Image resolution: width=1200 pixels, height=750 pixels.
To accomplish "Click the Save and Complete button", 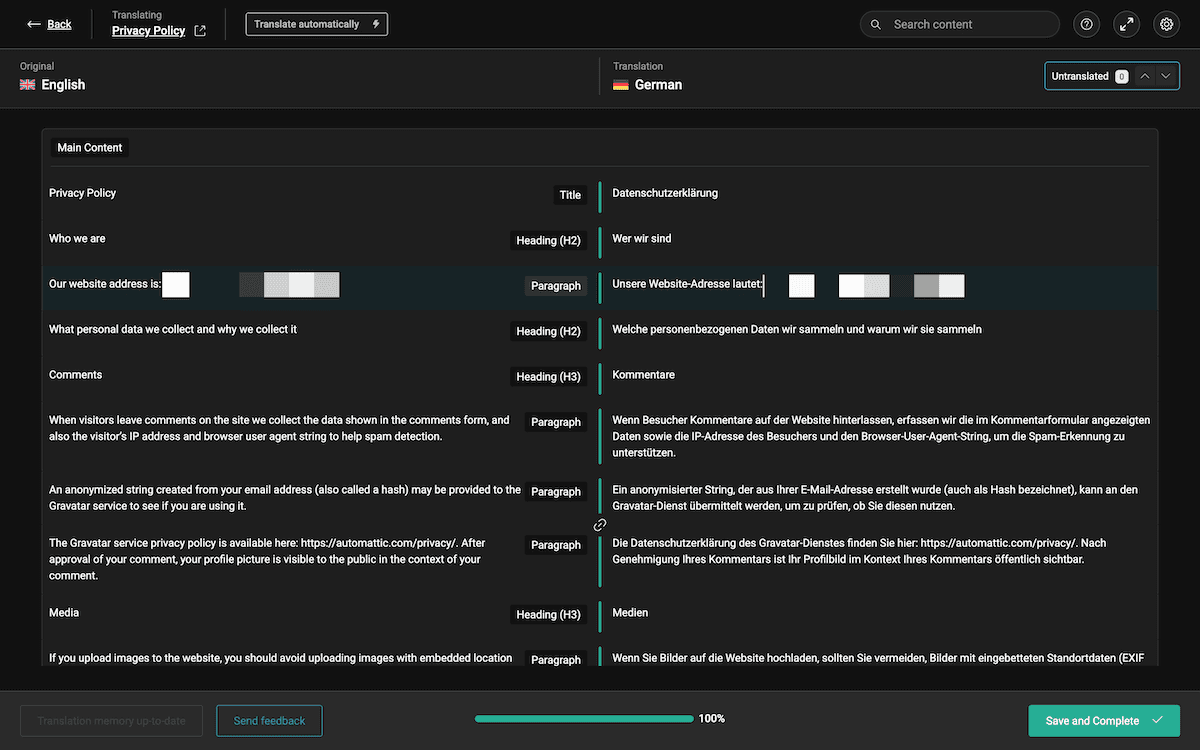I will click(x=1104, y=720).
